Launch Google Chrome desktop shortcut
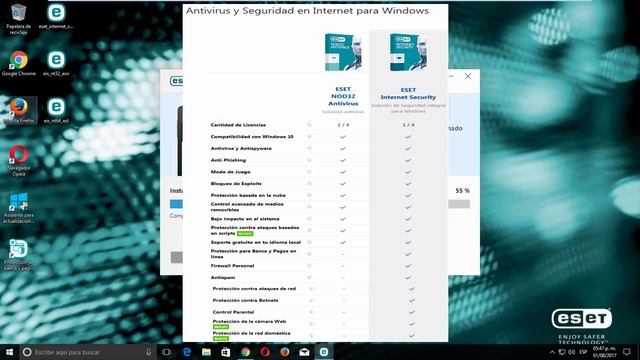Viewport: 640px width, 360px height. pyautogui.click(x=18, y=64)
